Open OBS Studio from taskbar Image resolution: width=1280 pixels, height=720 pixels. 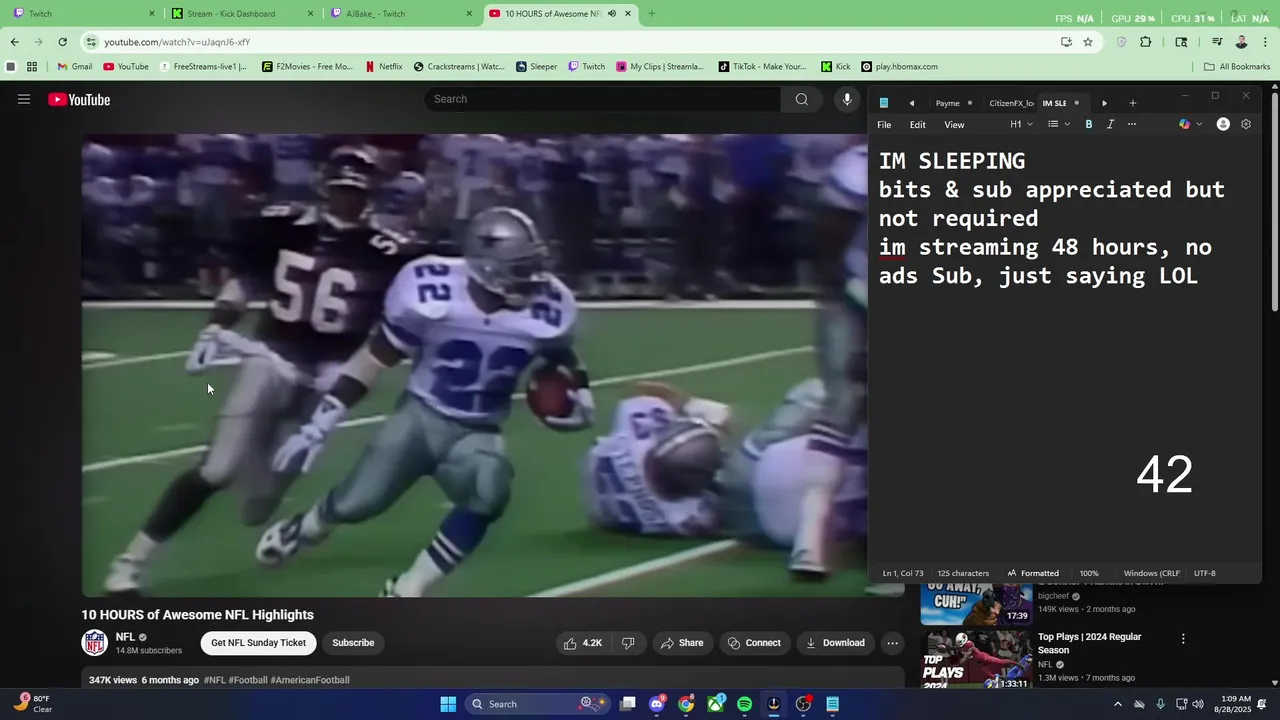click(803, 704)
